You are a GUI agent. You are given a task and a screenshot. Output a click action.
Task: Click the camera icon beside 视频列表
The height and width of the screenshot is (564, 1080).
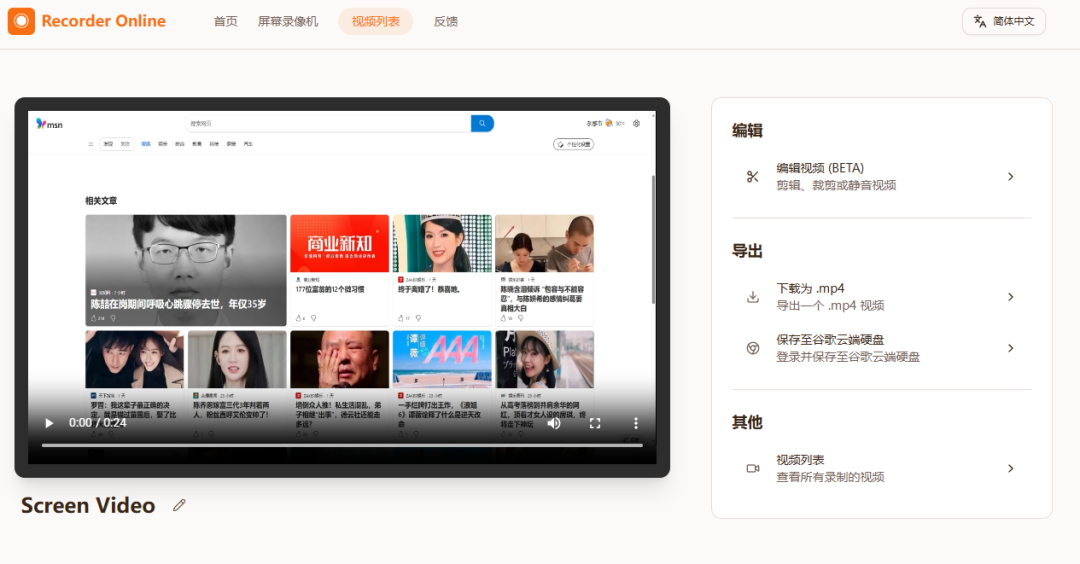point(753,468)
